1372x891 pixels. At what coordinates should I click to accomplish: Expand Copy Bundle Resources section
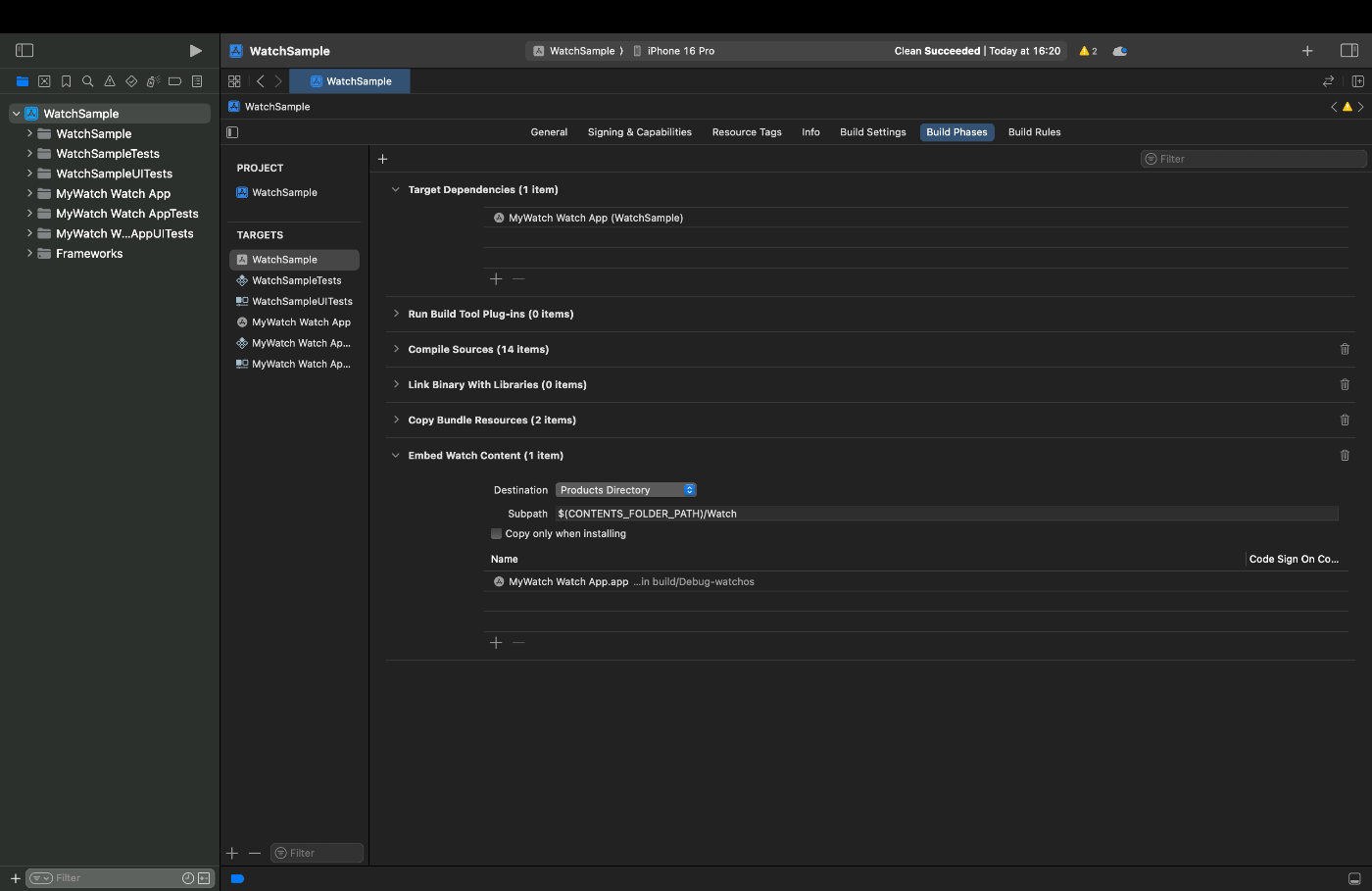coord(396,420)
